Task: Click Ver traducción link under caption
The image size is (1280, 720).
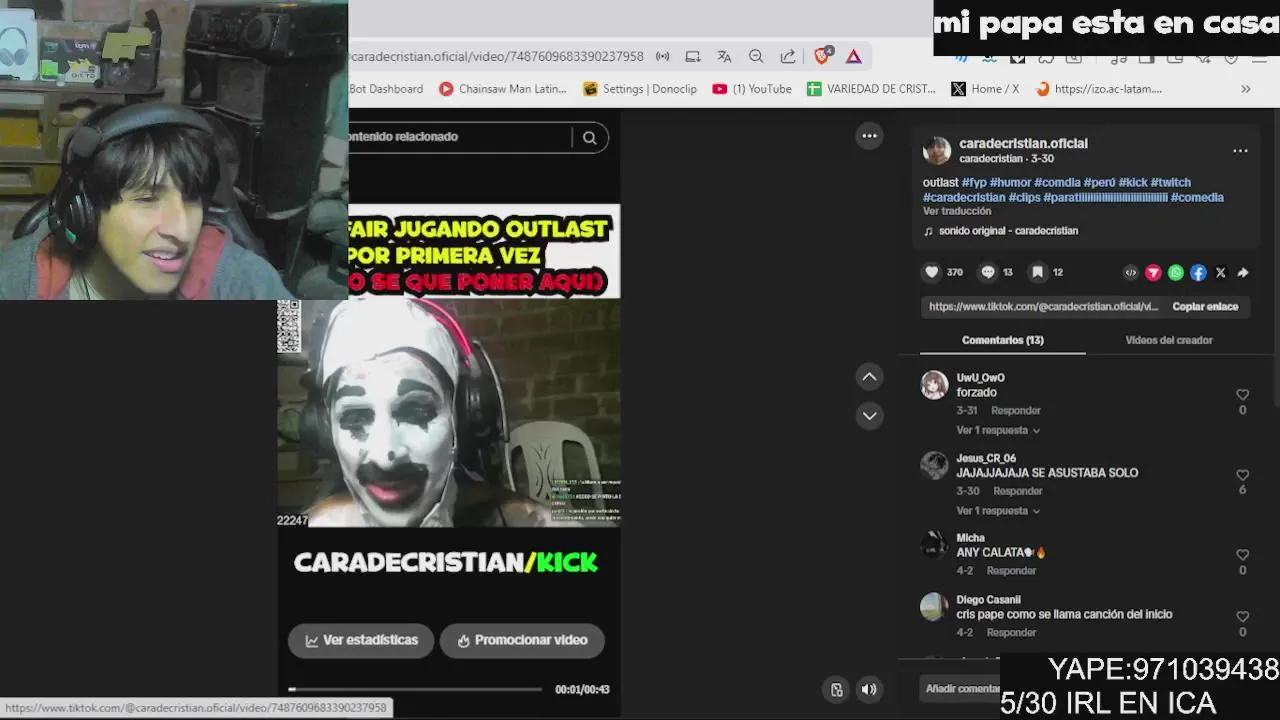Action: coord(957,211)
